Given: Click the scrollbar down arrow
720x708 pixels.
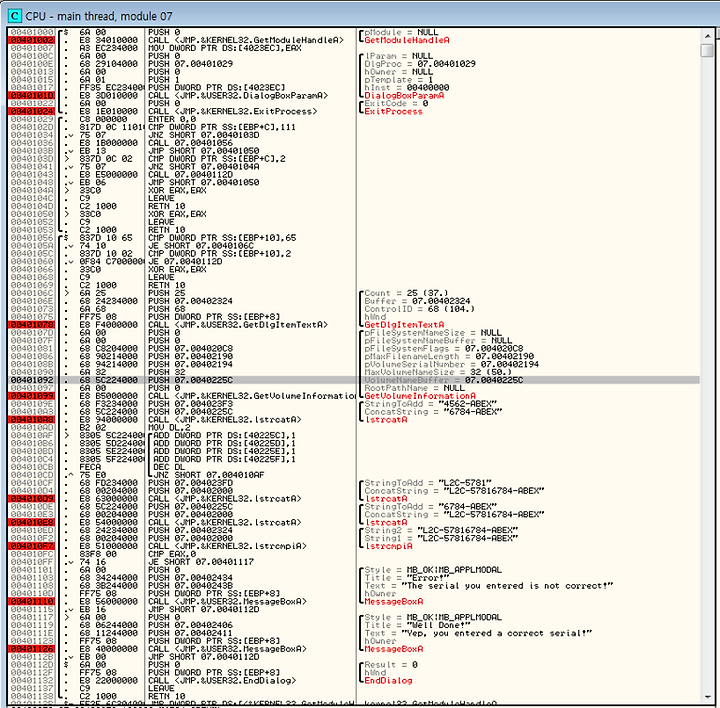Looking at the screenshot, I should tap(707, 697).
